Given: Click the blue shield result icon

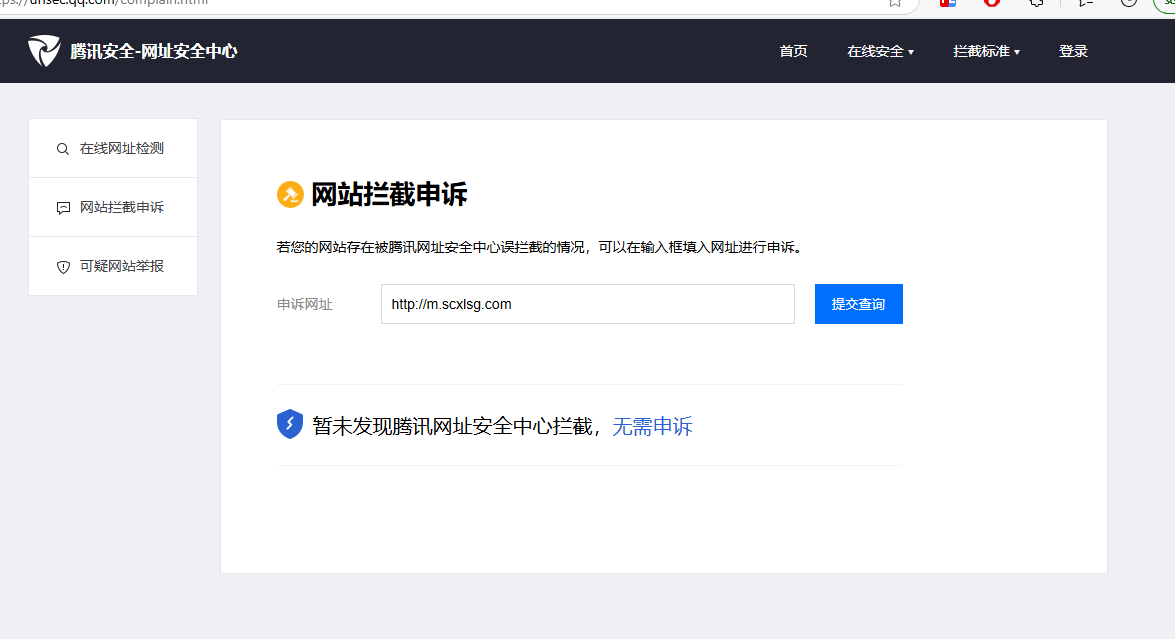Looking at the screenshot, I should click(x=289, y=424).
